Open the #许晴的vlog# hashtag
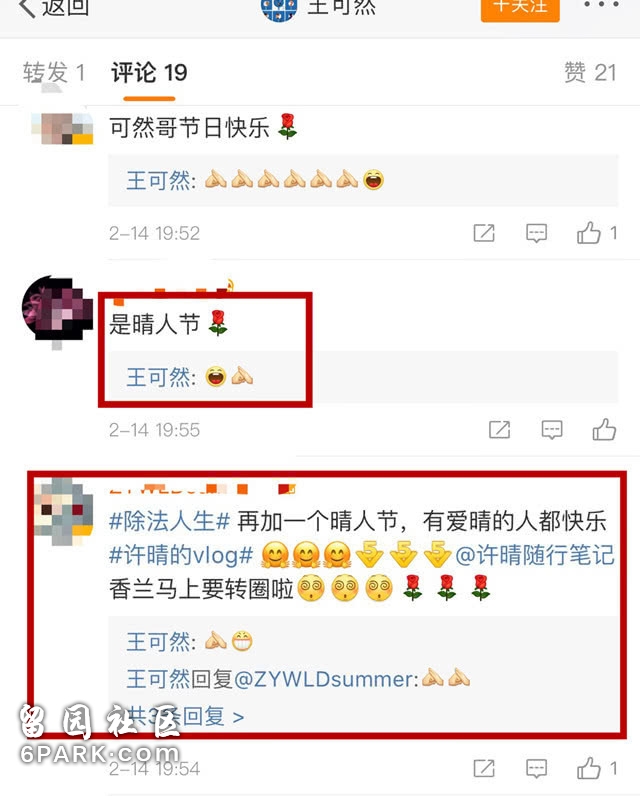The width and height of the screenshot is (640, 796). (181, 555)
